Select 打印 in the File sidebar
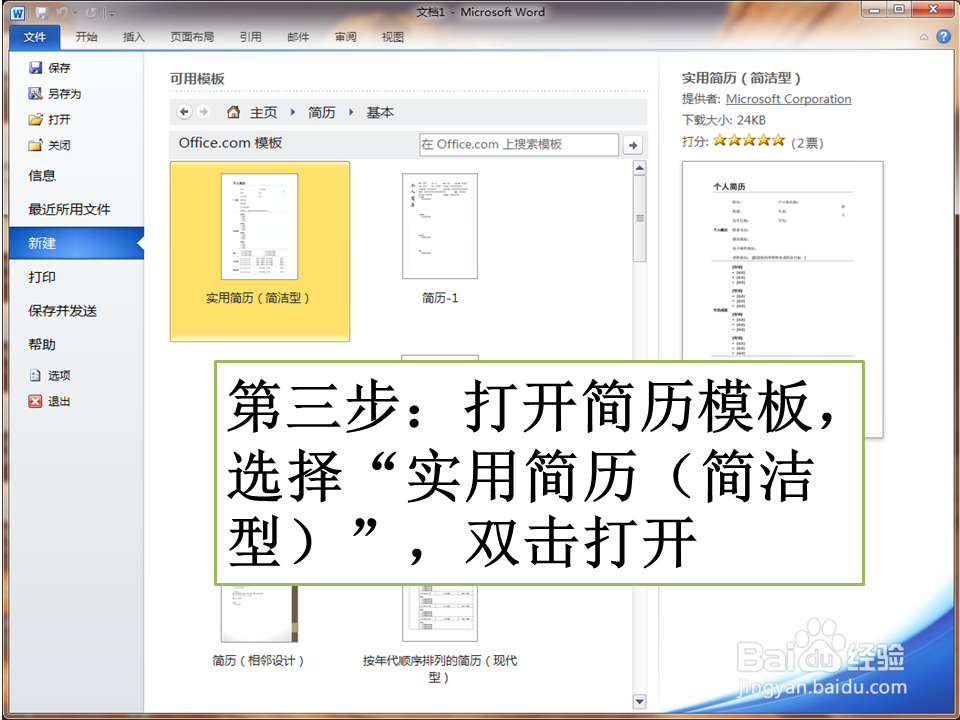The image size is (960, 720). pyautogui.click(x=44, y=277)
